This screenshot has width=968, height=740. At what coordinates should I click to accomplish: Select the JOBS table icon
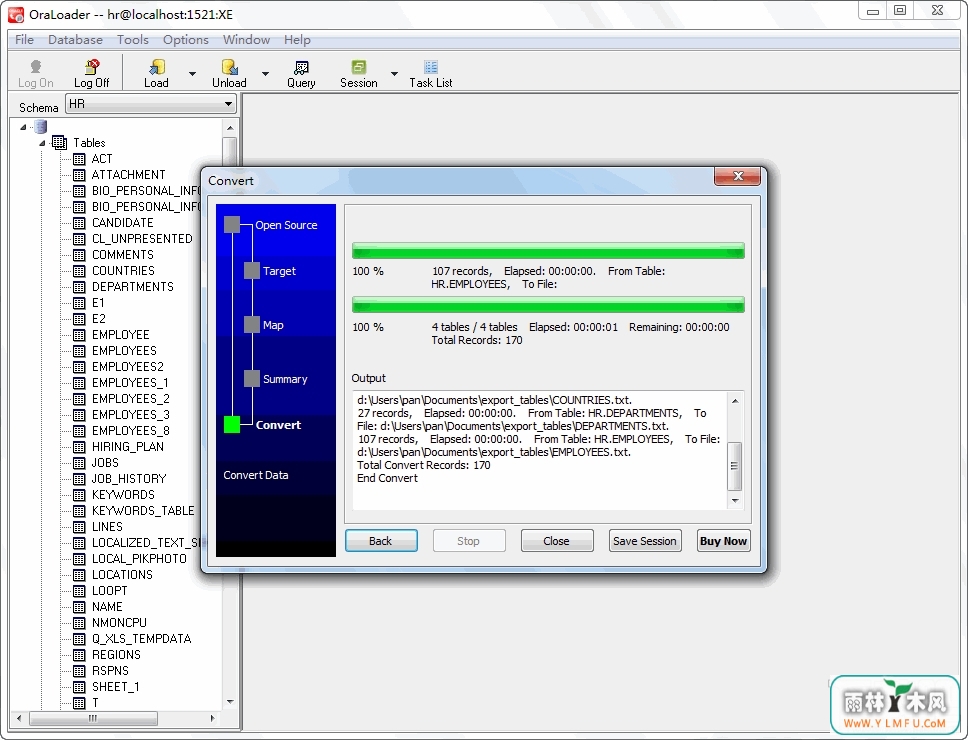click(79, 463)
